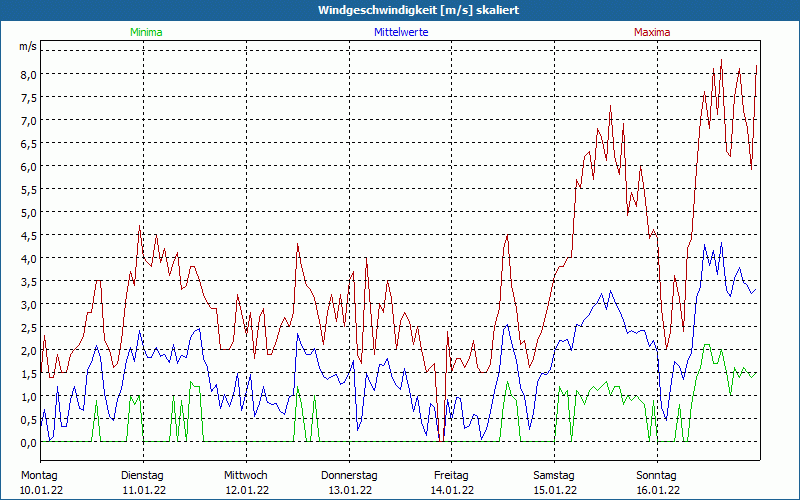
Task: Select the Montag day label
Action: (39, 475)
